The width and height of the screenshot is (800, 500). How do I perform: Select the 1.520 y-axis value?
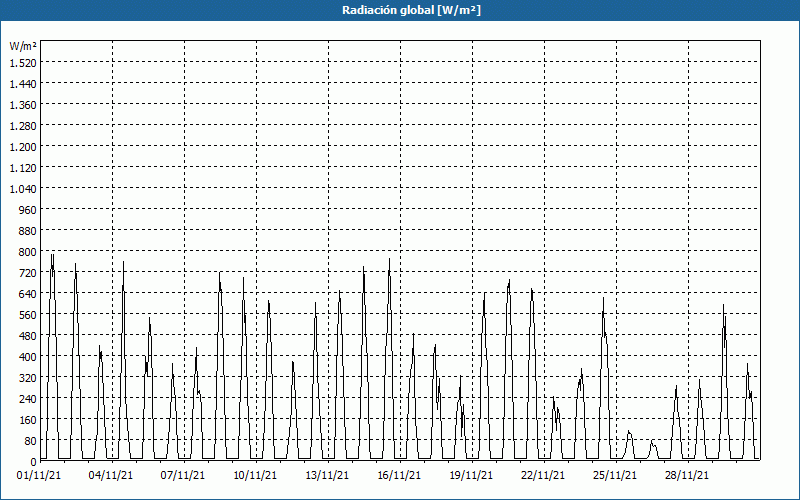pyautogui.click(x=23, y=63)
